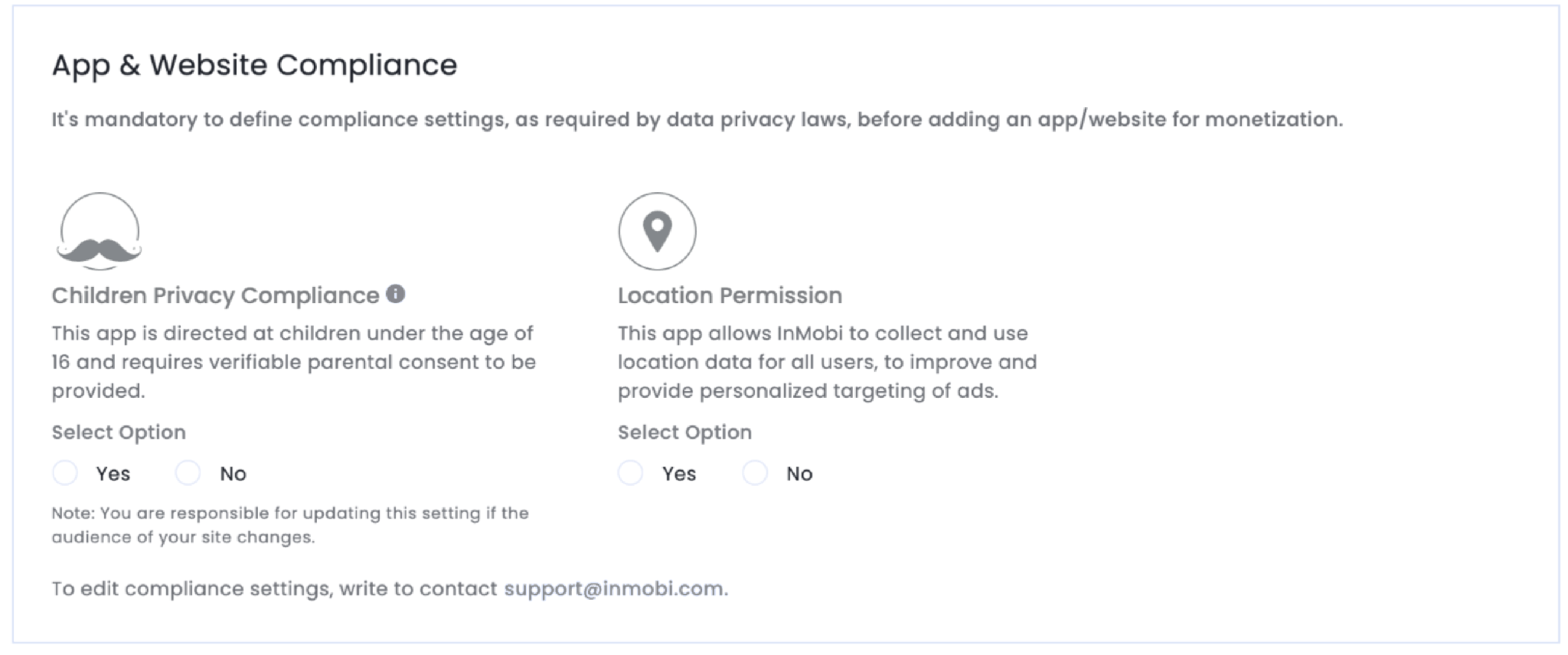Click the Yes label under Location Permission
The image size is (1568, 655).
tap(679, 474)
